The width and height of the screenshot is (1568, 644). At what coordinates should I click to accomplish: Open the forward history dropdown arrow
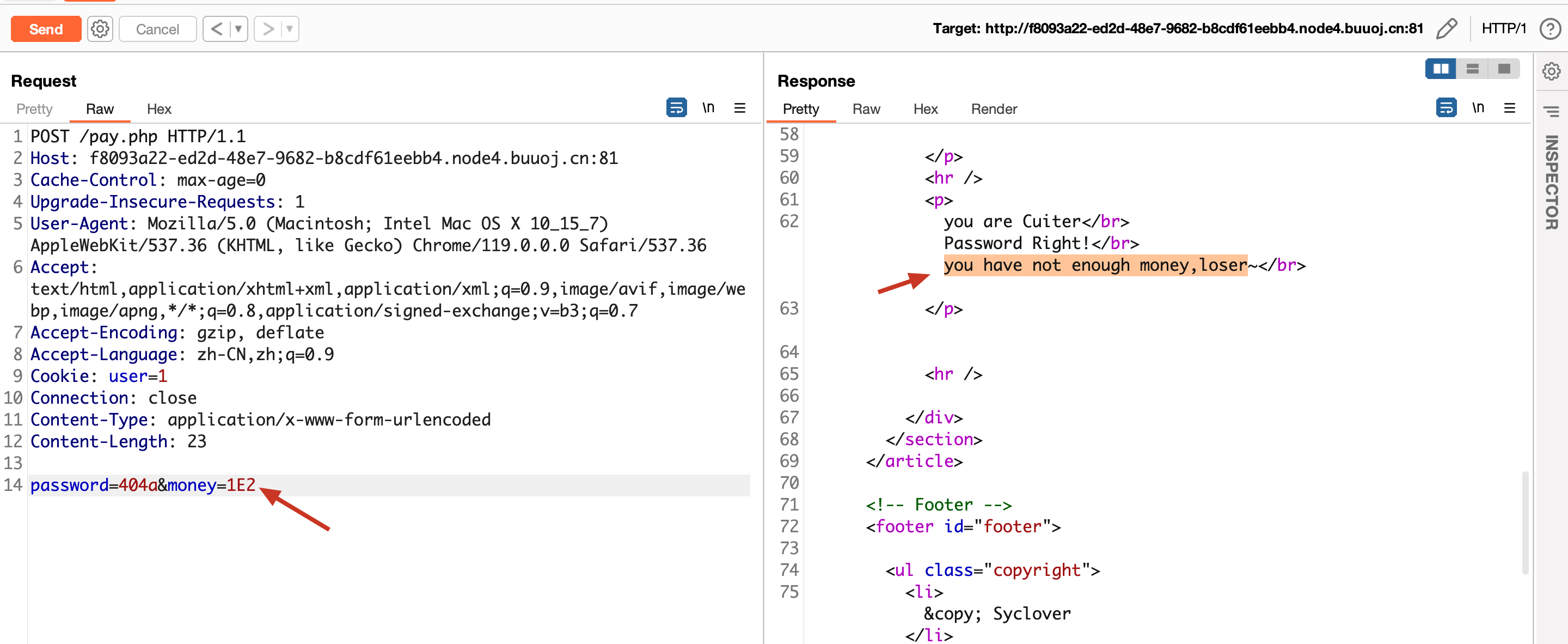coord(290,29)
